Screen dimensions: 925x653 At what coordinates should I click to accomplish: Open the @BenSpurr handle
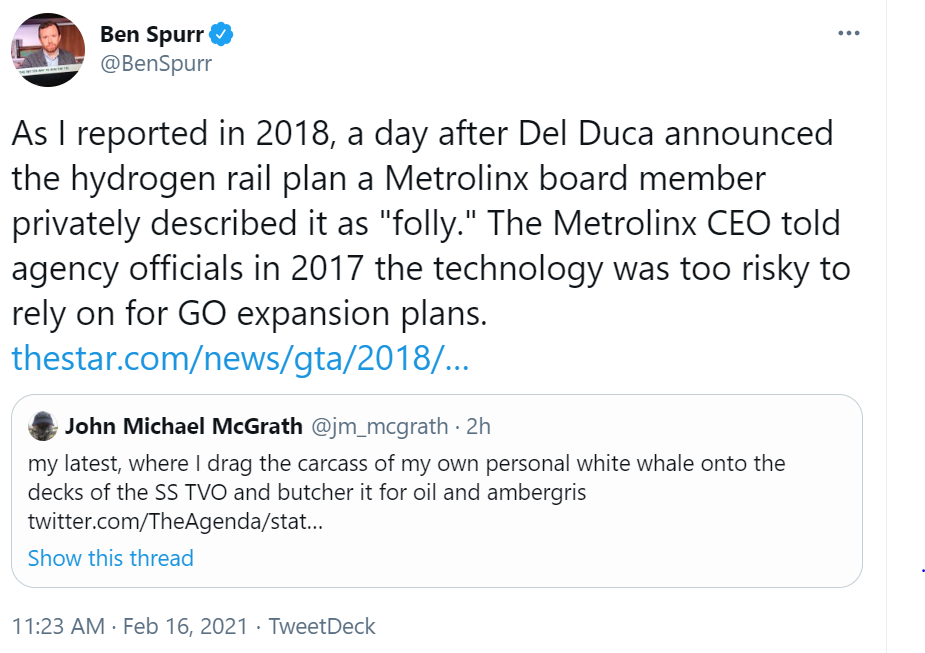[x=156, y=63]
